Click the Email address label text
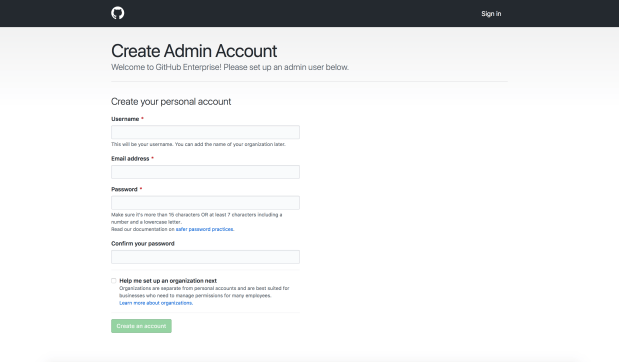Viewport: 619px width, 362px height. [x=130, y=159]
